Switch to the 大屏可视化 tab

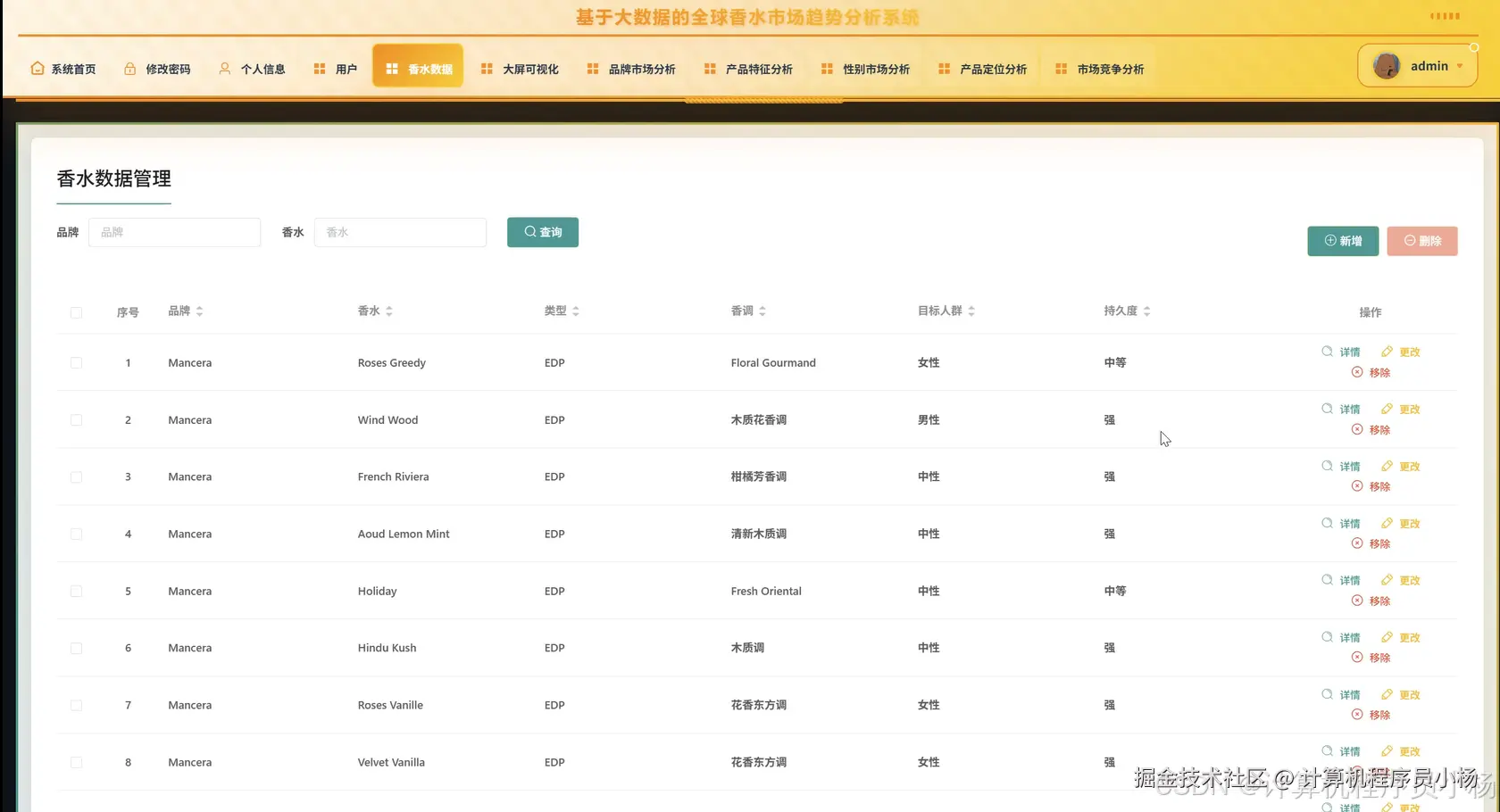click(531, 68)
